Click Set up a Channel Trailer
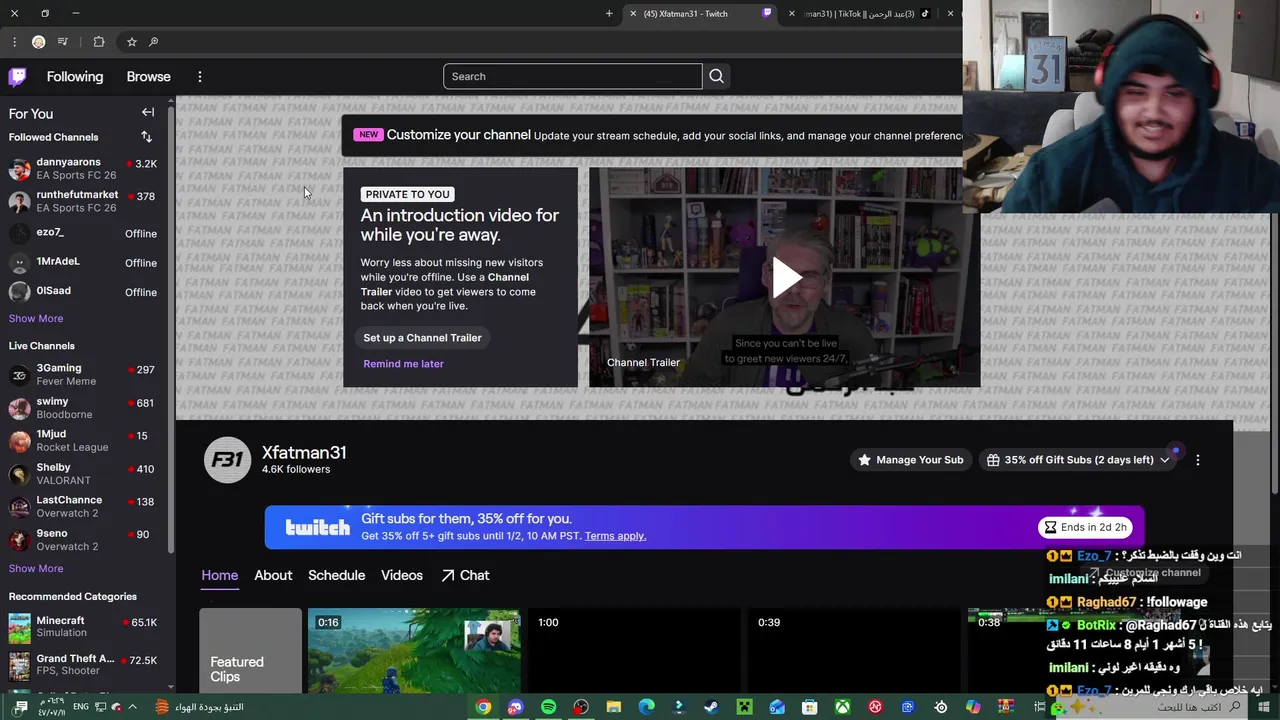 pyautogui.click(x=422, y=338)
